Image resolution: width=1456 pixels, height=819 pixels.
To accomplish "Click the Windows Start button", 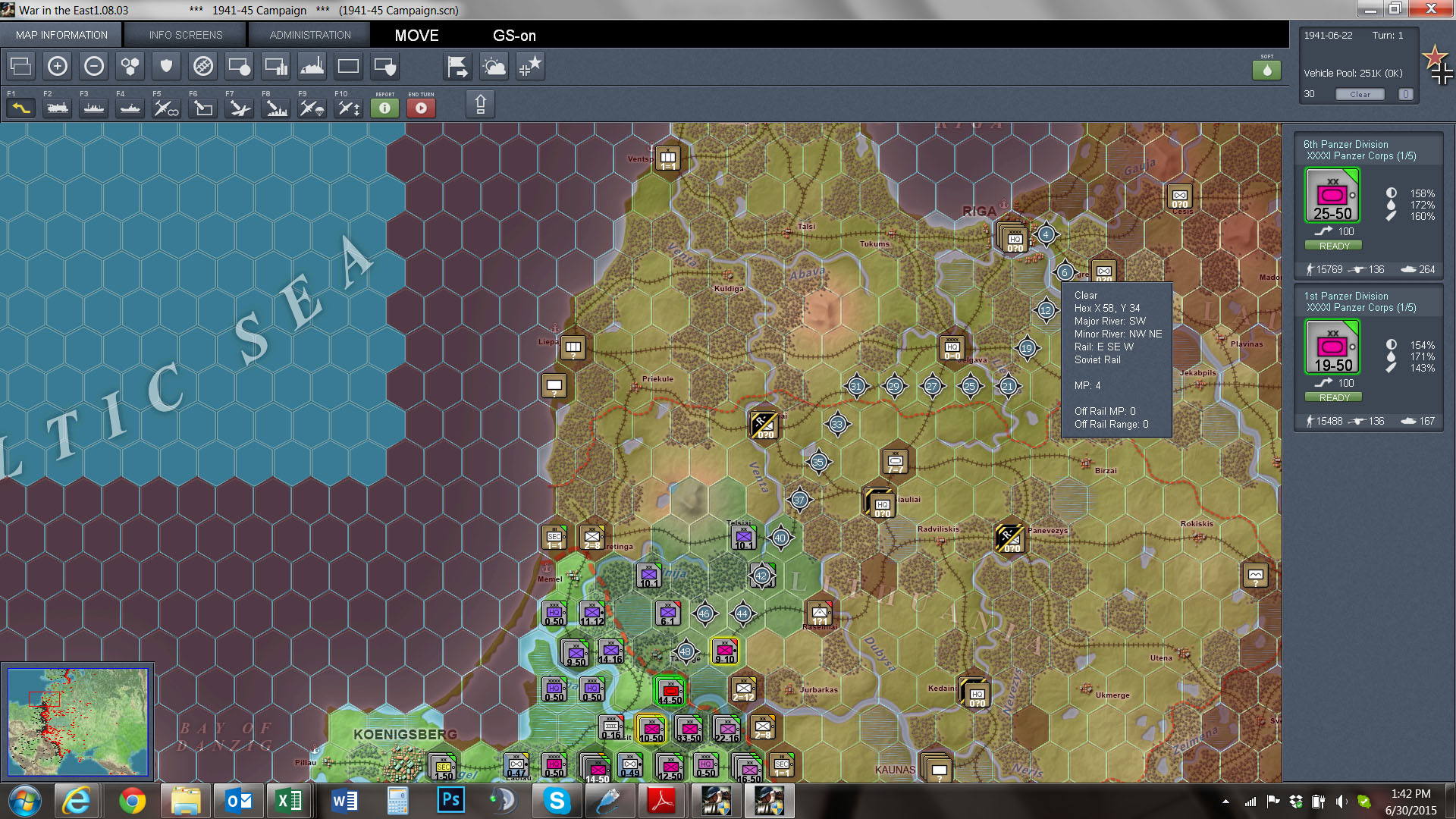I will 24,801.
